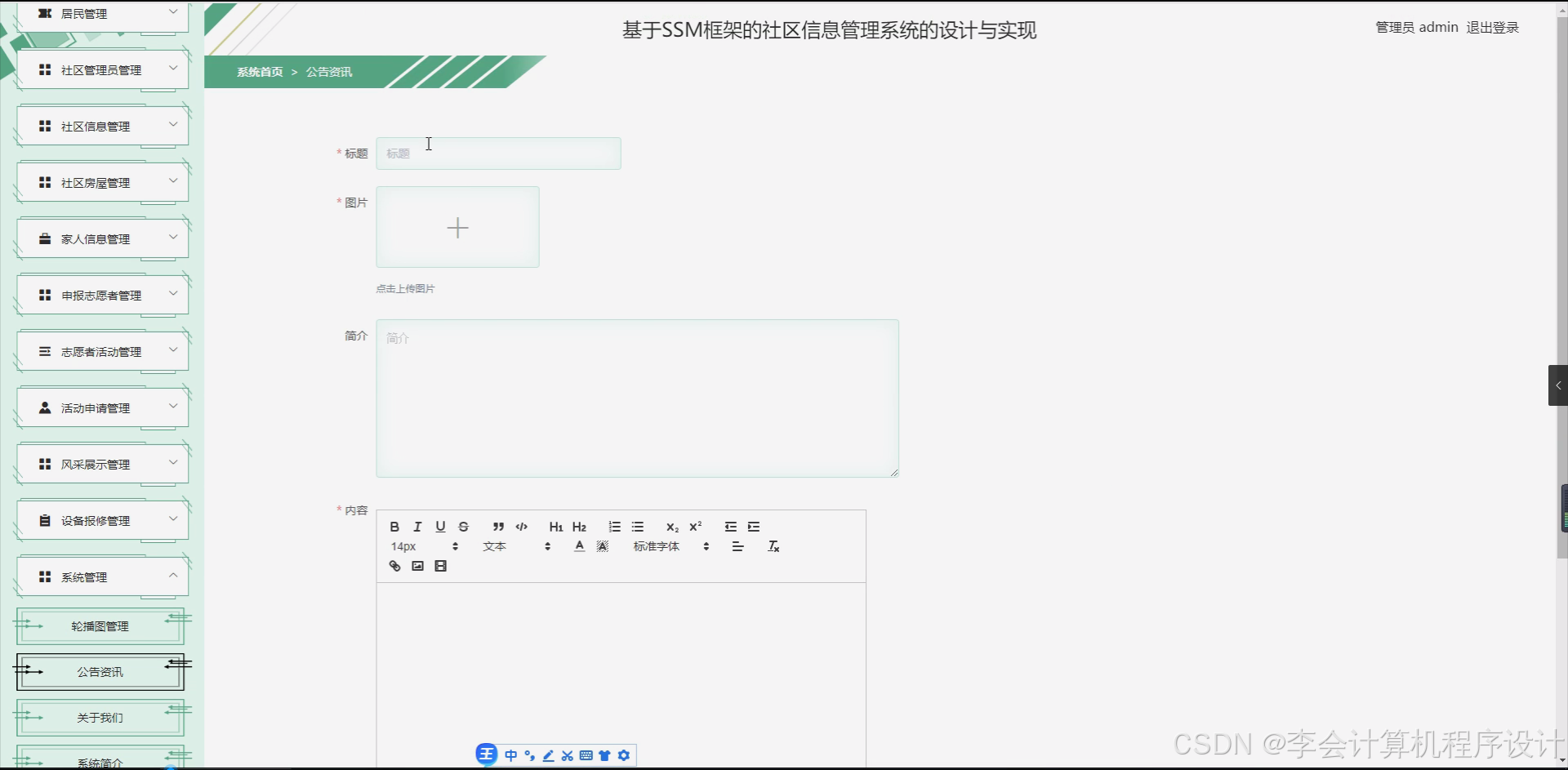Open the input method settings gear

click(624, 755)
